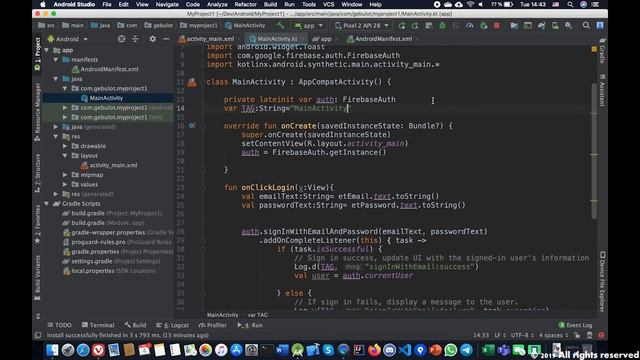Open the Terminal tool window
The width and height of the screenshot is (640, 360).
click(x=98, y=325)
